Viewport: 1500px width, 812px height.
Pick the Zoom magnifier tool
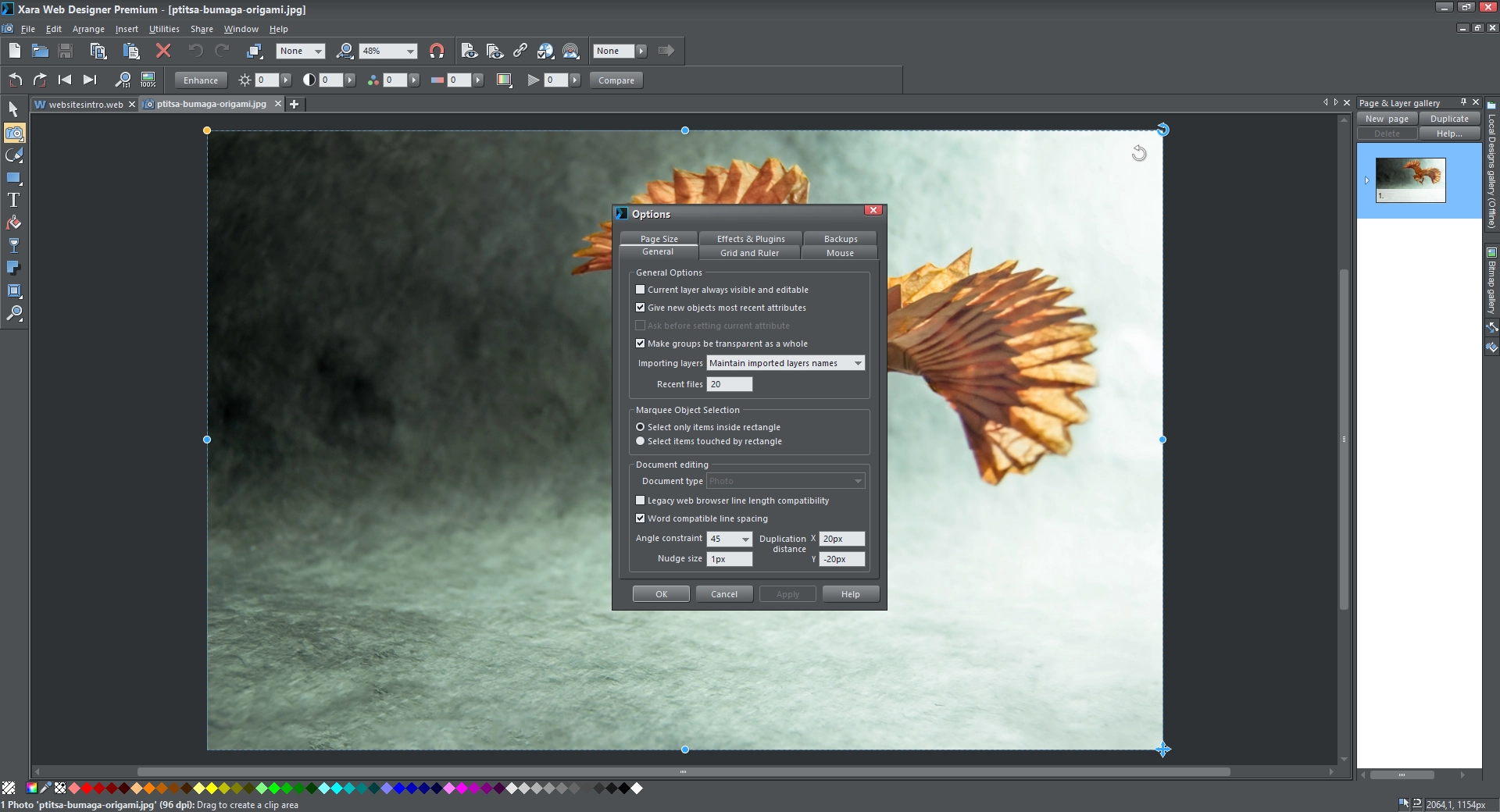tap(14, 314)
